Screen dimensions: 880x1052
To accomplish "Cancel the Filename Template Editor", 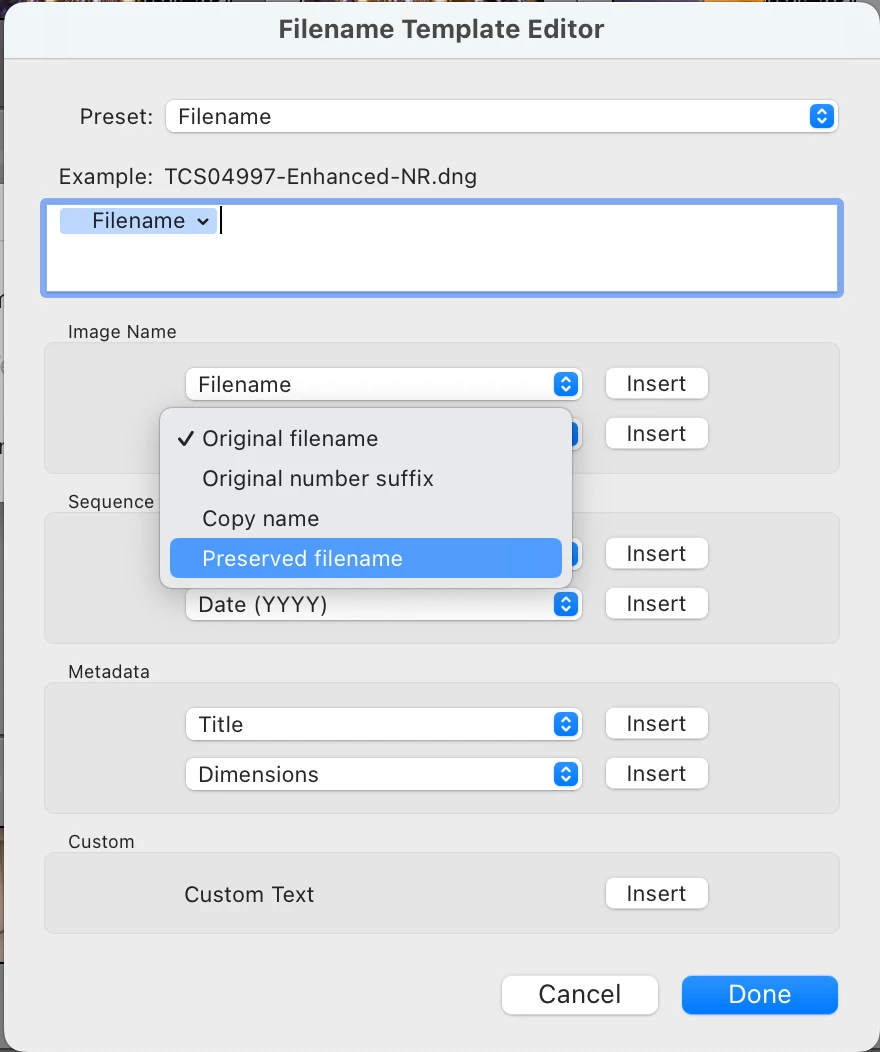I will (580, 994).
